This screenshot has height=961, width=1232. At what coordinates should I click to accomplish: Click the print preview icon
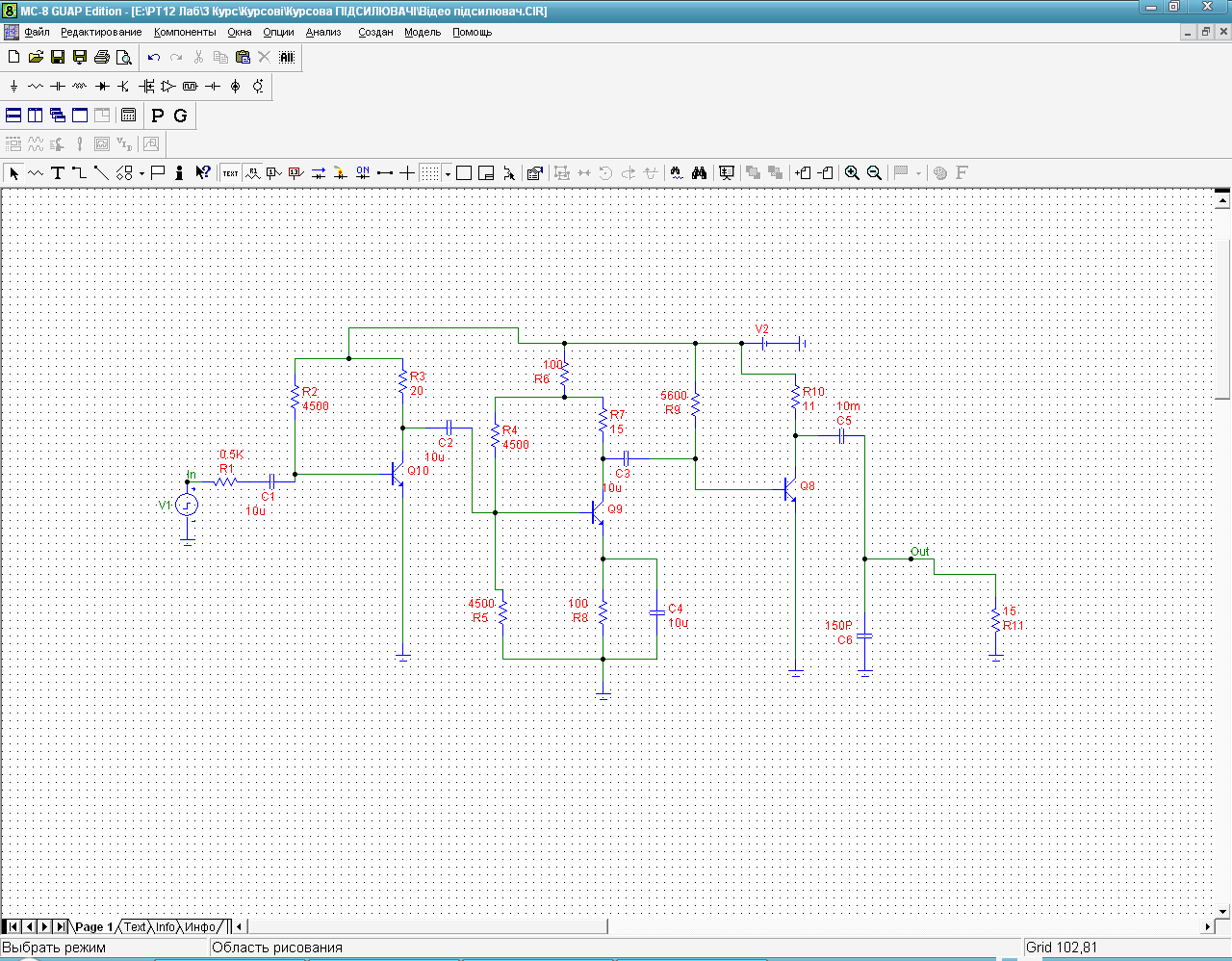coord(124,58)
